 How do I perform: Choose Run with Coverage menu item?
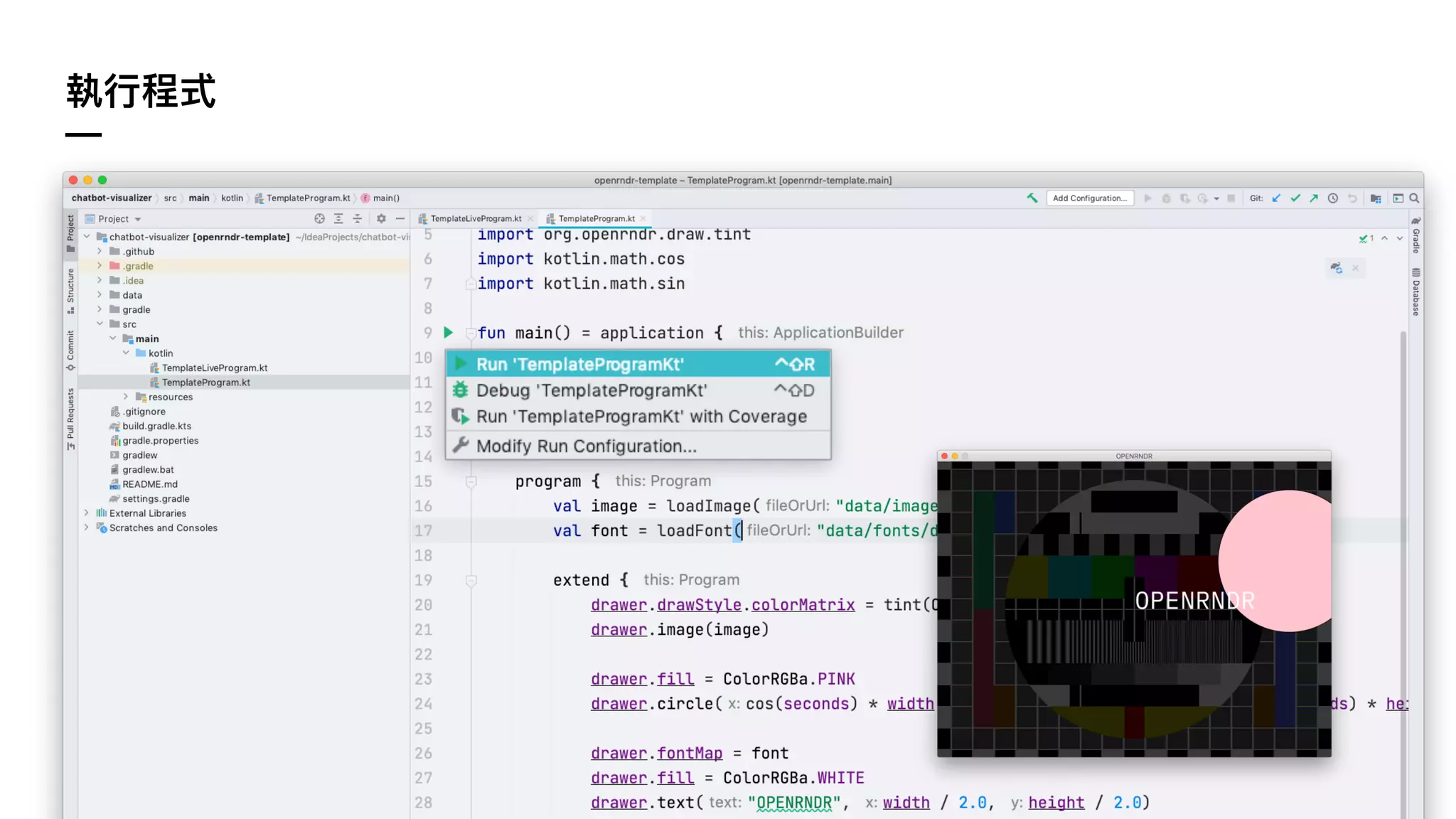[x=638, y=417]
